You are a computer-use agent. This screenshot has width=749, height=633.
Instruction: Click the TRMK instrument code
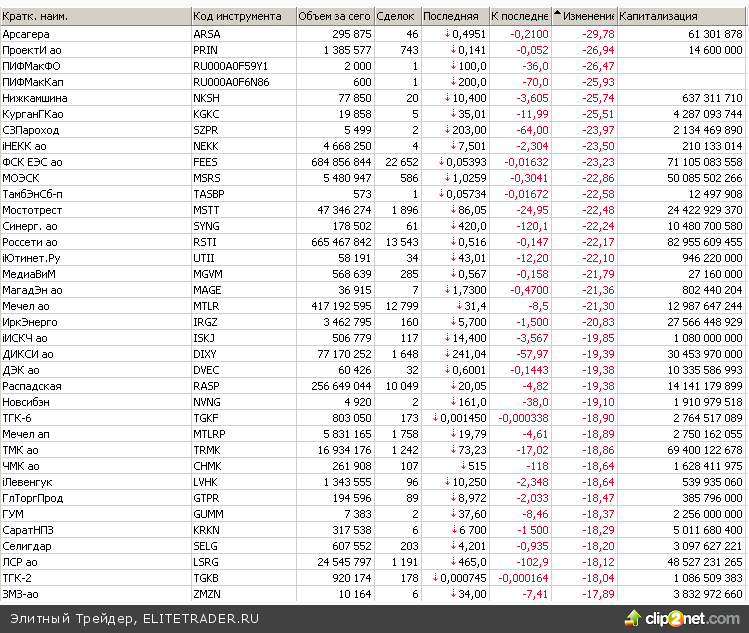(207, 451)
